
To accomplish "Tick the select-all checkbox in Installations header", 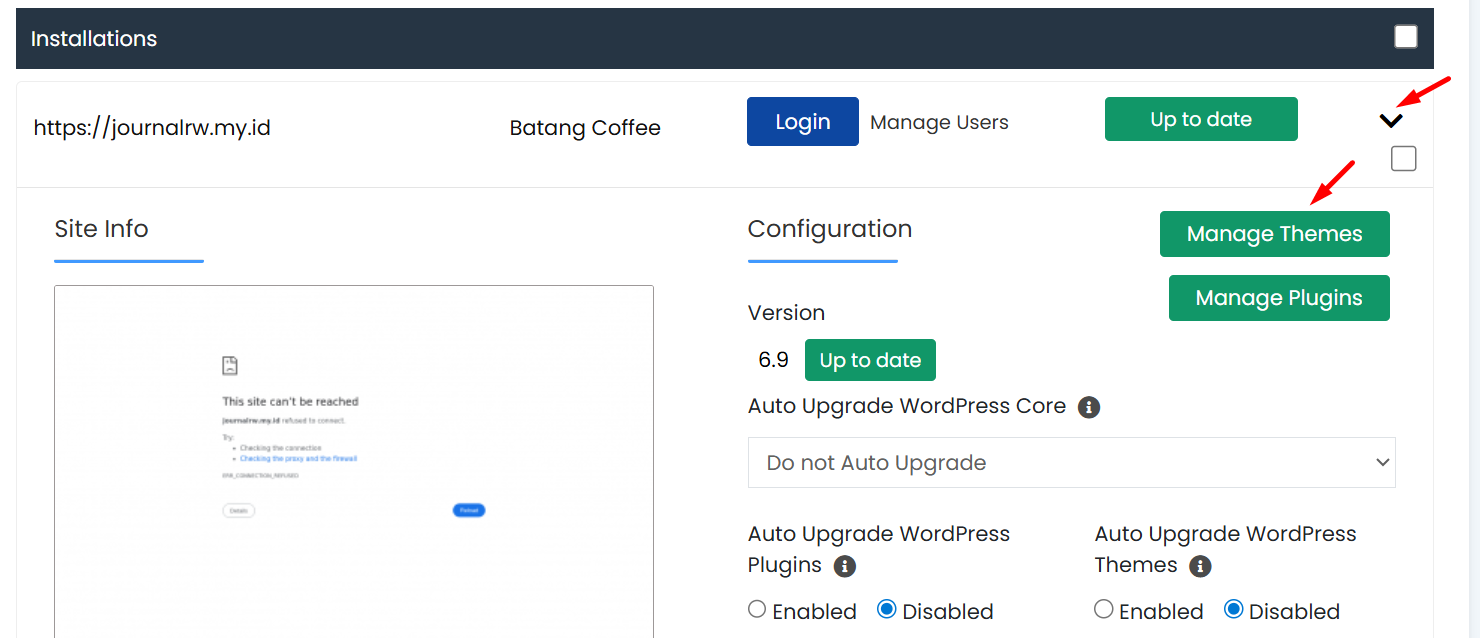I will [1406, 37].
